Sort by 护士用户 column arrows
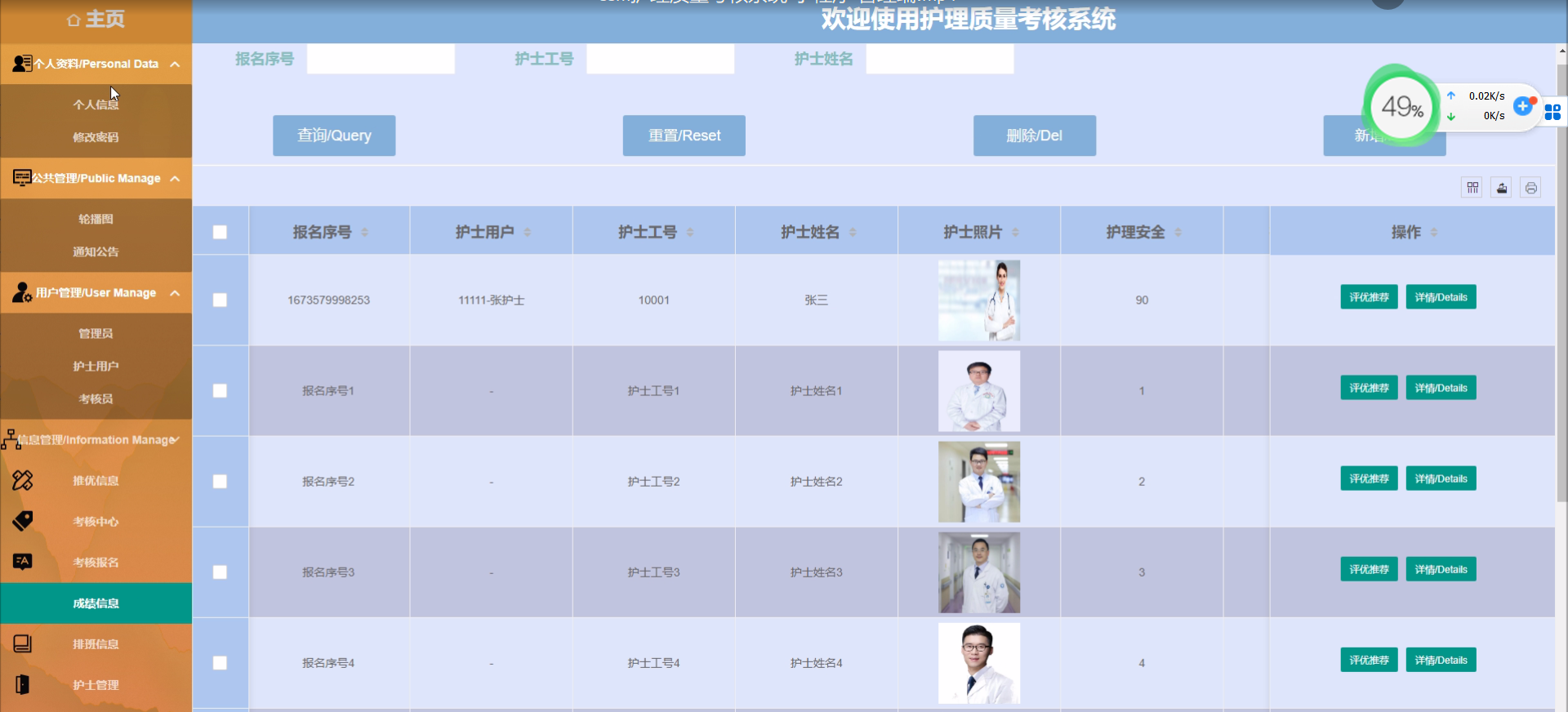This screenshot has height=712, width=1568. click(527, 232)
